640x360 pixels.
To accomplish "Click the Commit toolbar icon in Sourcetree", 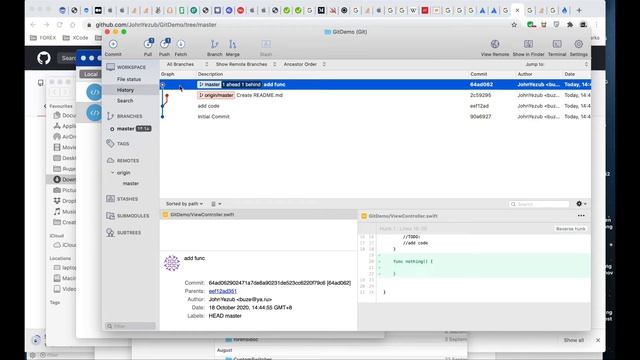I will pyautogui.click(x=113, y=44).
